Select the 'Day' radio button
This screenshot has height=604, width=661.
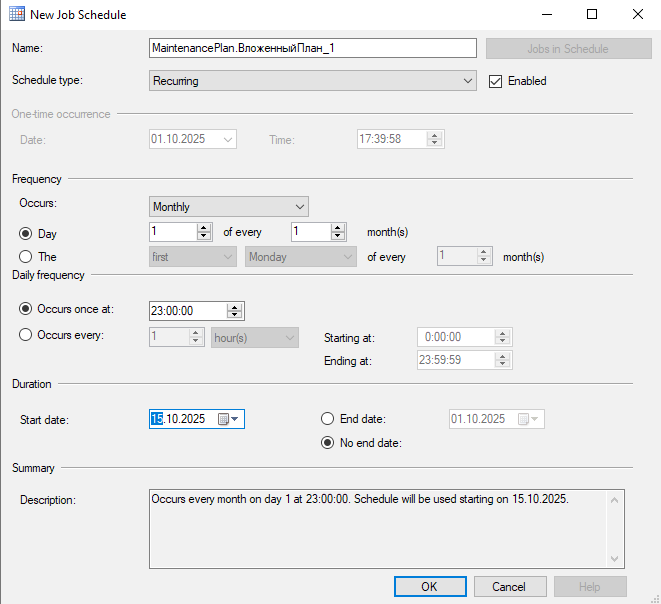[26, 233]
